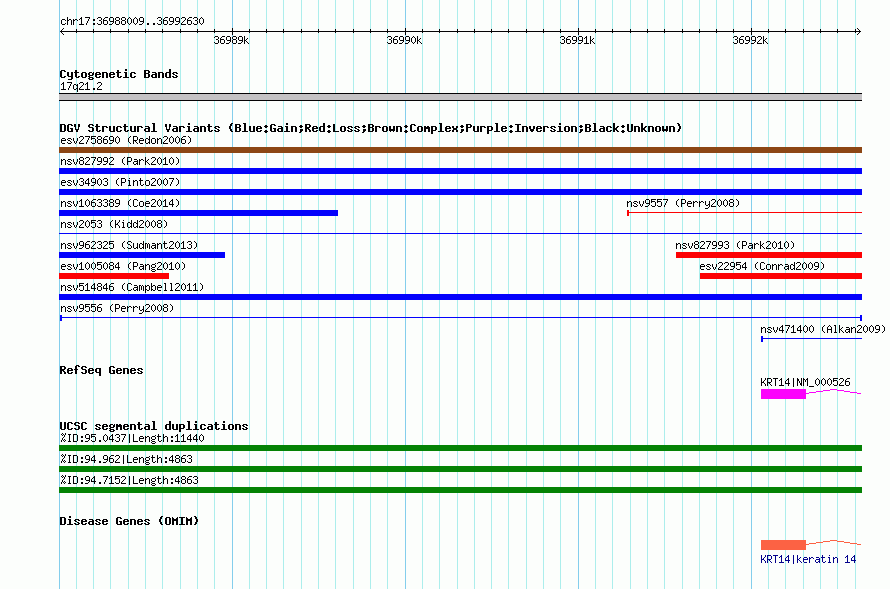Open the nsv1063389 (Coe2014) variant bar
Image resolution: width=890 pixels, height=589 pixels.
click(x=199, y=213)
